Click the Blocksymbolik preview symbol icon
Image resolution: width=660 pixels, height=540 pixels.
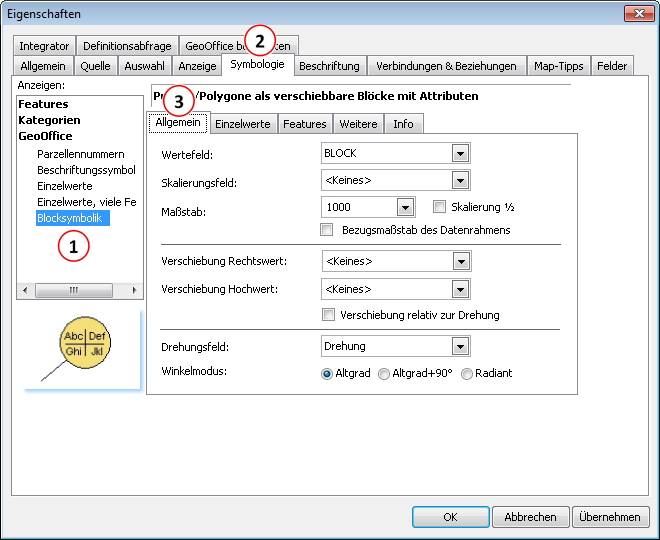click(x=84, y=344)
